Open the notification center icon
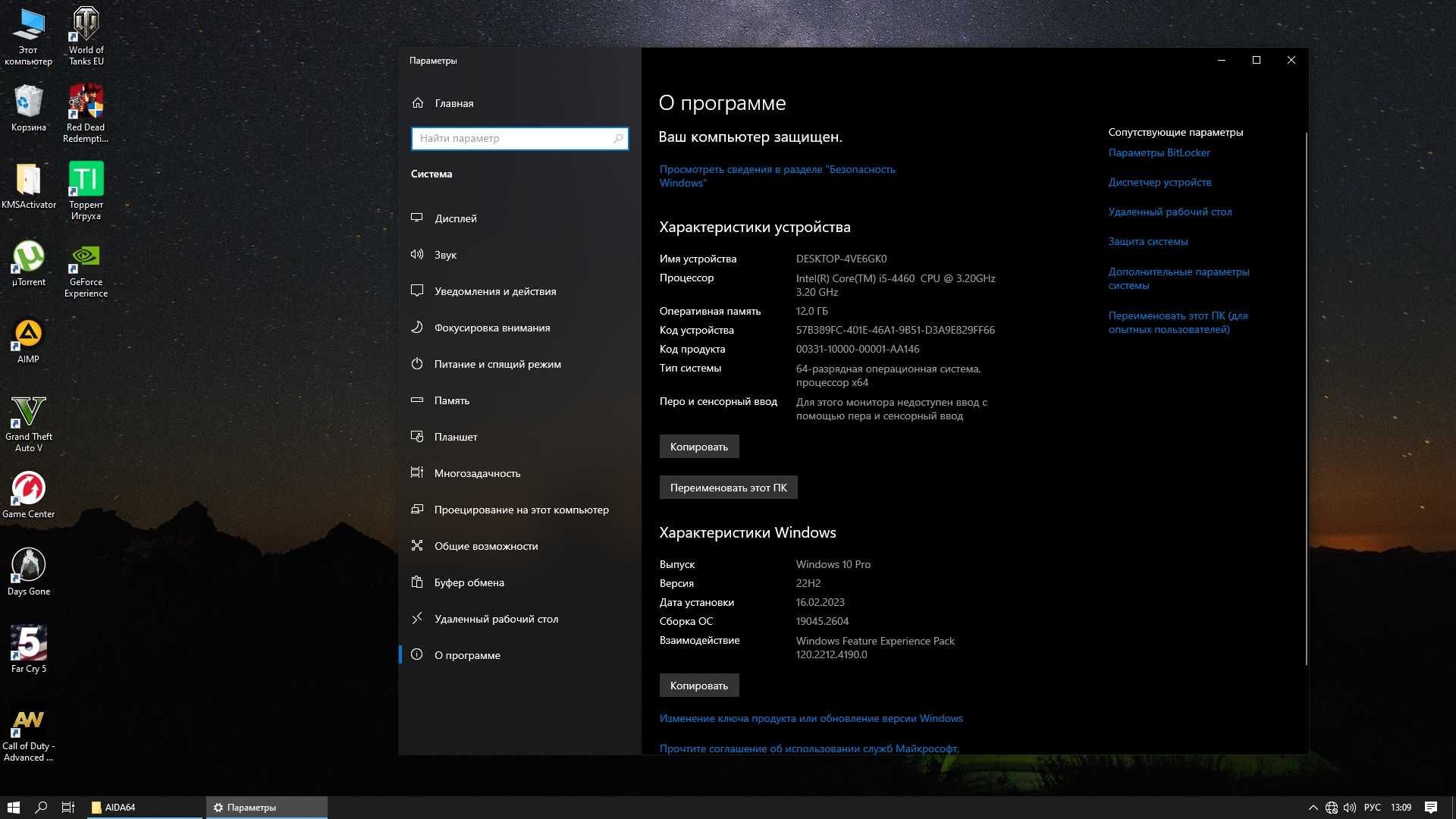The image size is (1456, 819). tap(1431, 808)
